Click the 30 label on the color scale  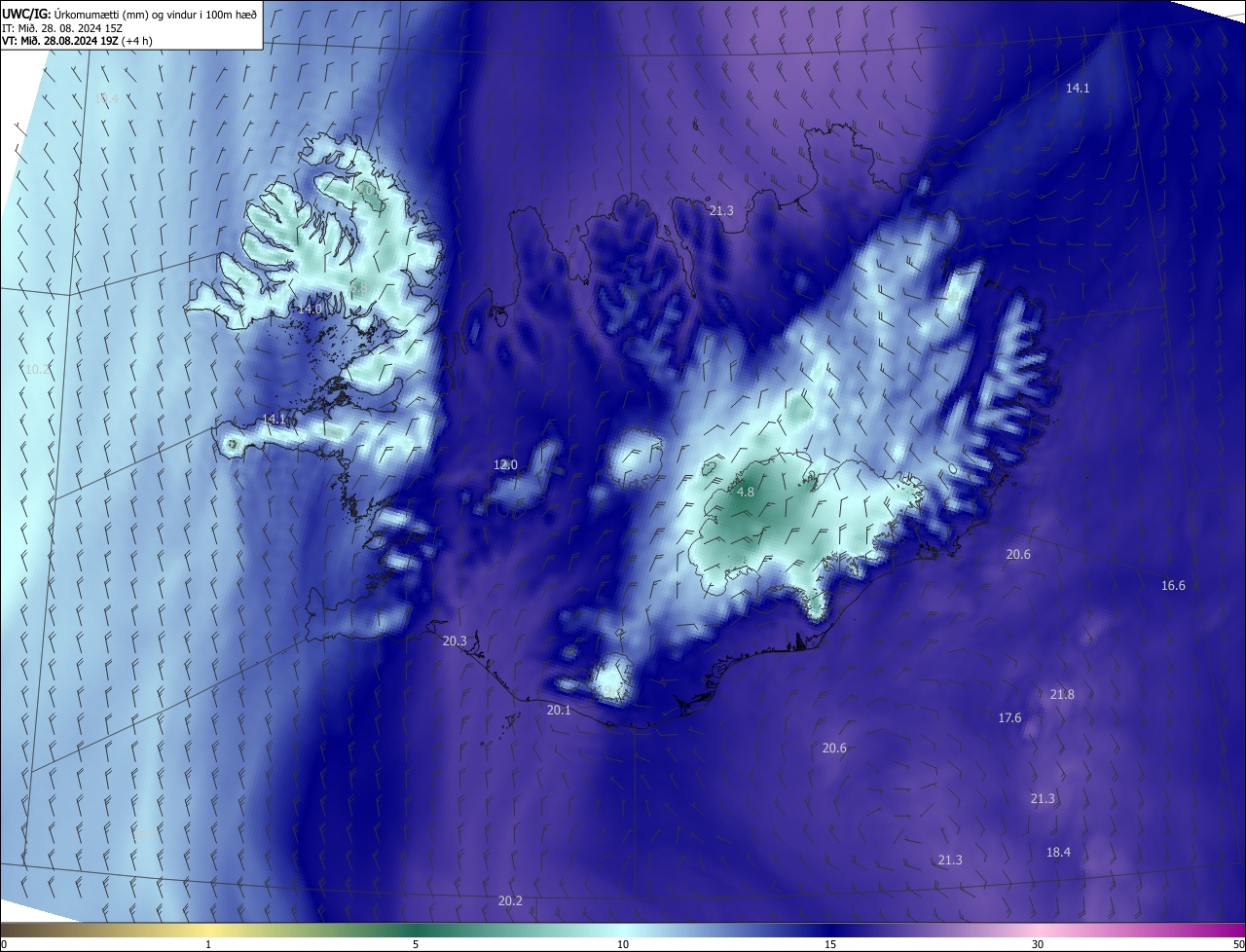[1038, 944]
